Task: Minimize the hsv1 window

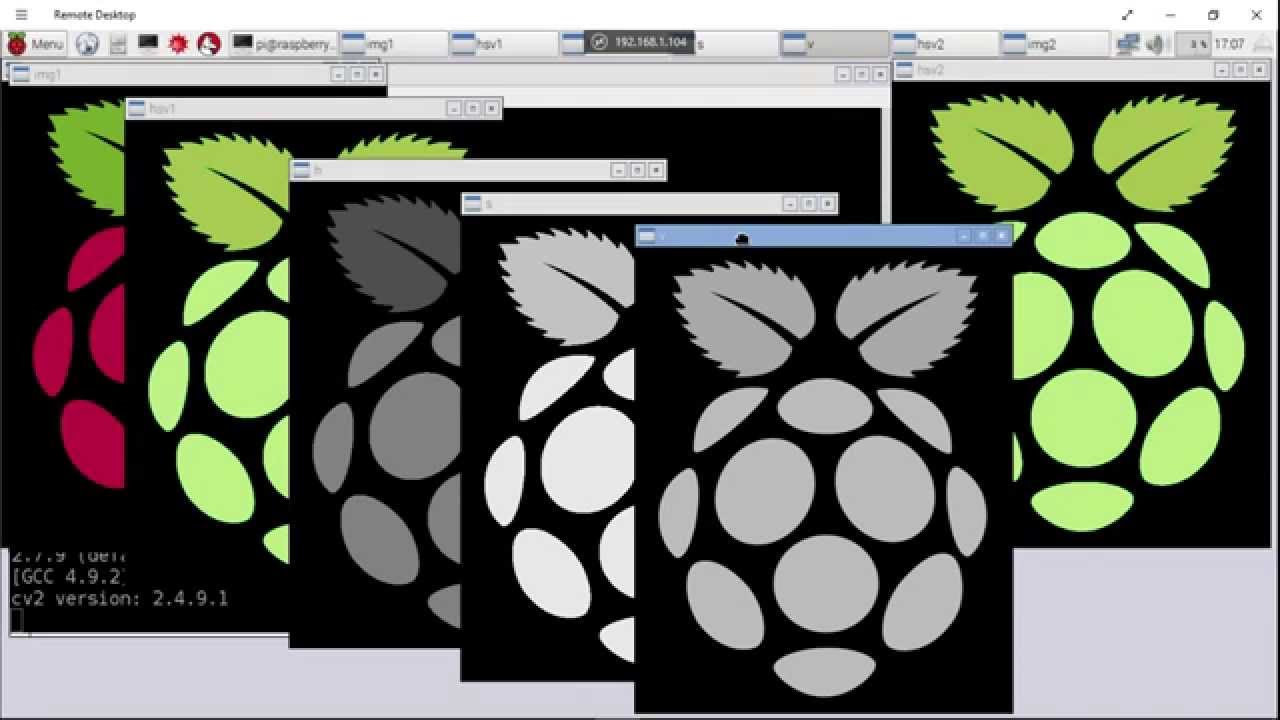Action: click(x=453, y=108)
